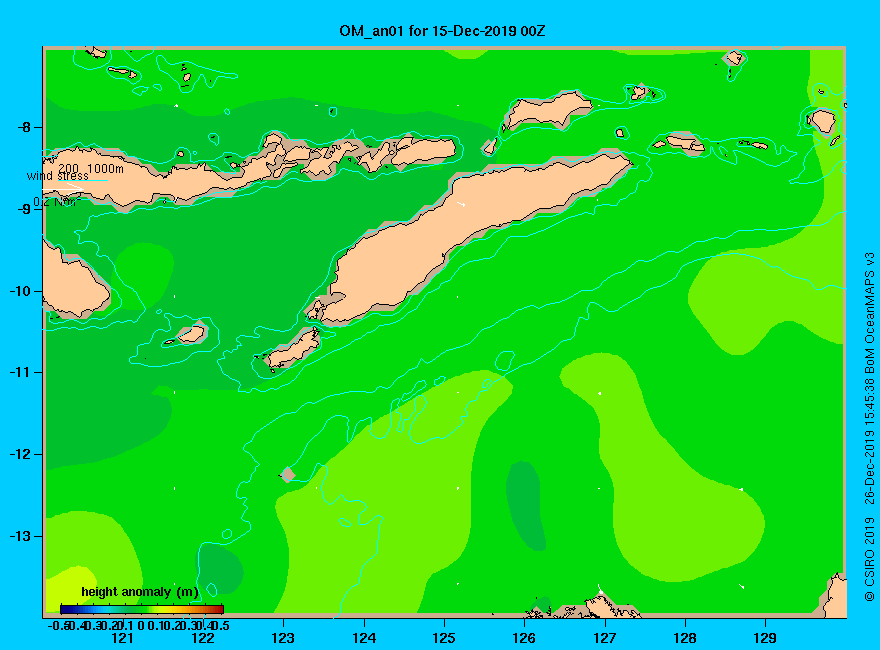Click the longitude label 124
The height and width of the screenshot is (650, 880).
pyautogui.click(x=364, y=638)
